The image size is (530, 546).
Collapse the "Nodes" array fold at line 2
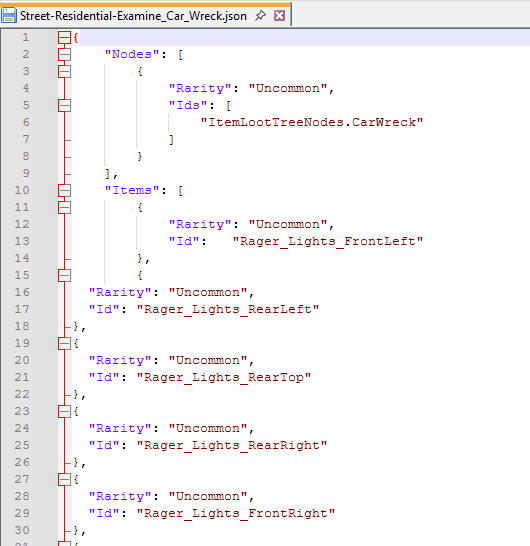click(x=64, y=54)
